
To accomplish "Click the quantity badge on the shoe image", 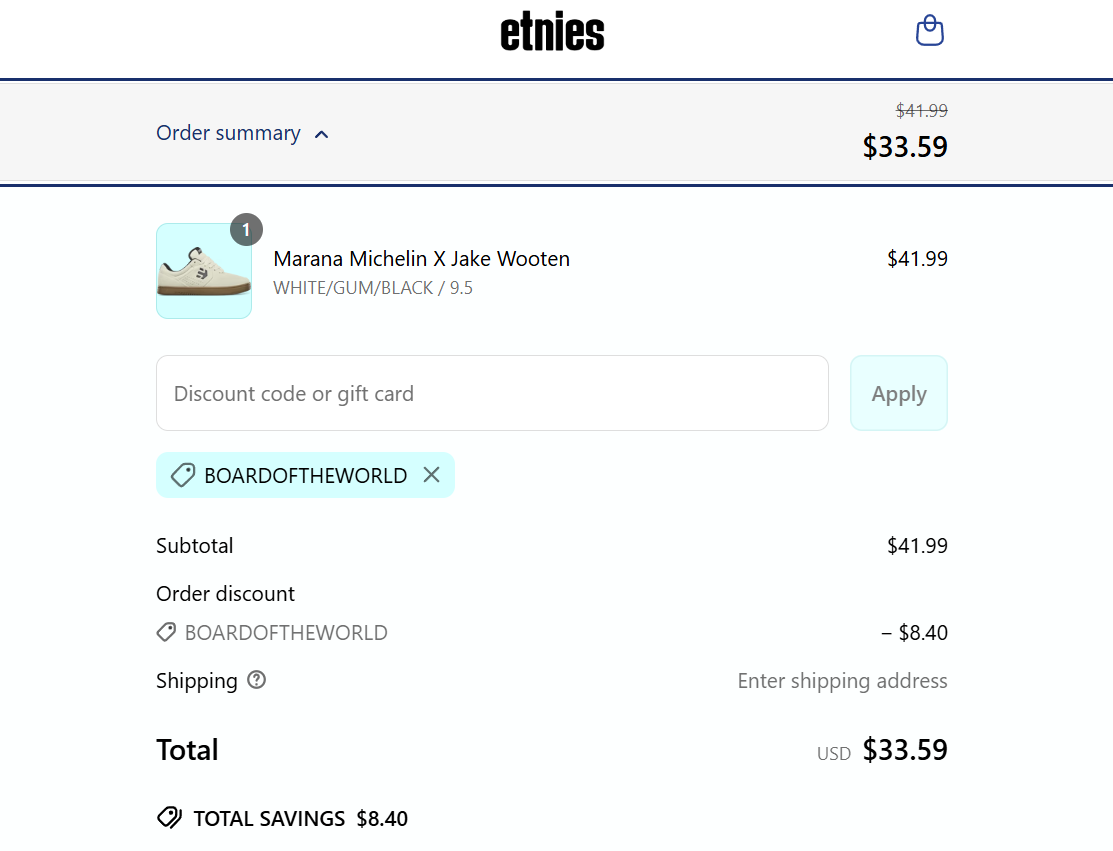I will (246, 230).
